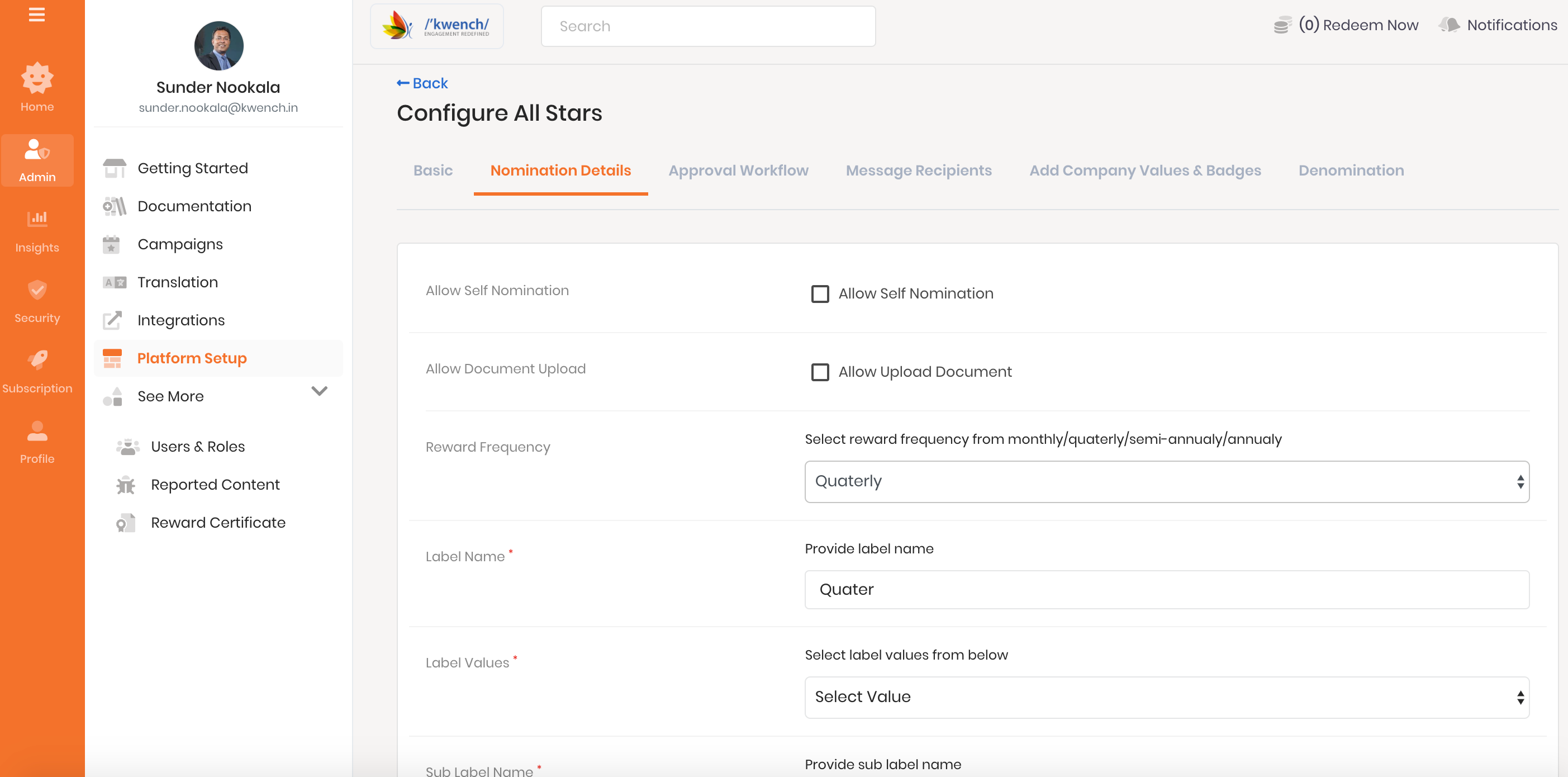
Task: Check the Allow Upload Document box
Action: click(819, 371)
